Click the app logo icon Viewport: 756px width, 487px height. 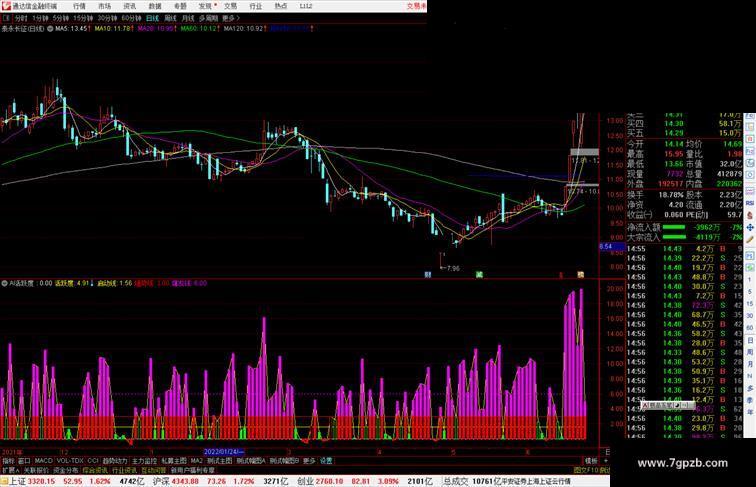(6, 6)
